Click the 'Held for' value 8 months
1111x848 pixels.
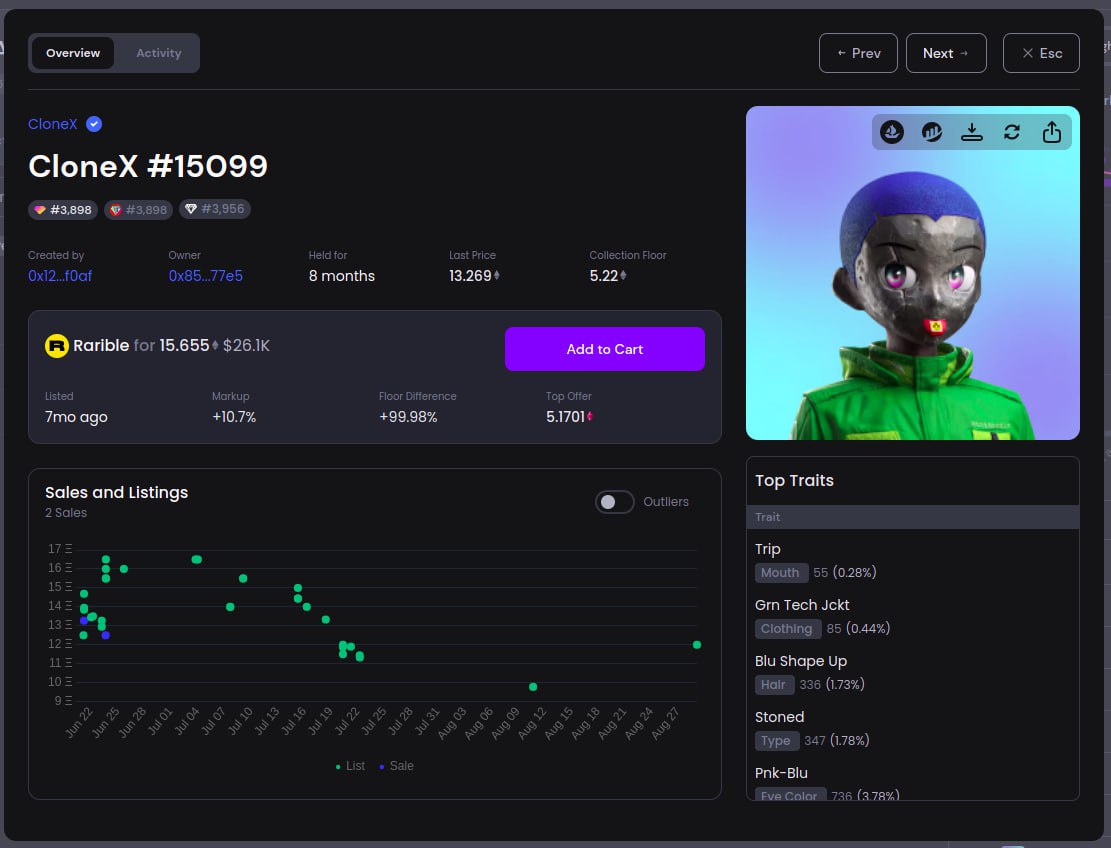pos(342,276)
